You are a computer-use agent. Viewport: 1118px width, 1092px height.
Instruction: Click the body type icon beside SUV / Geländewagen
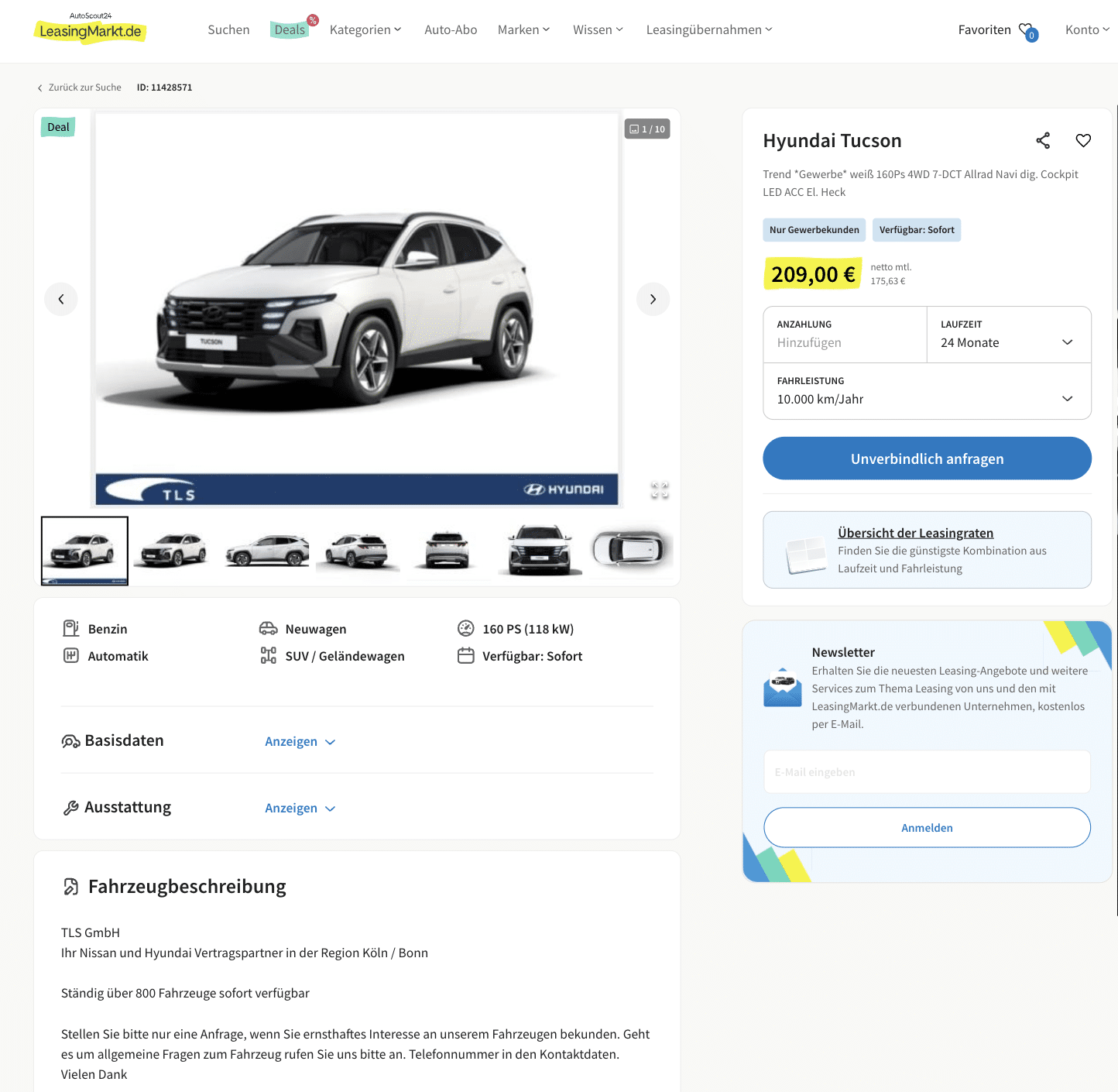click(x=268, y=655)
